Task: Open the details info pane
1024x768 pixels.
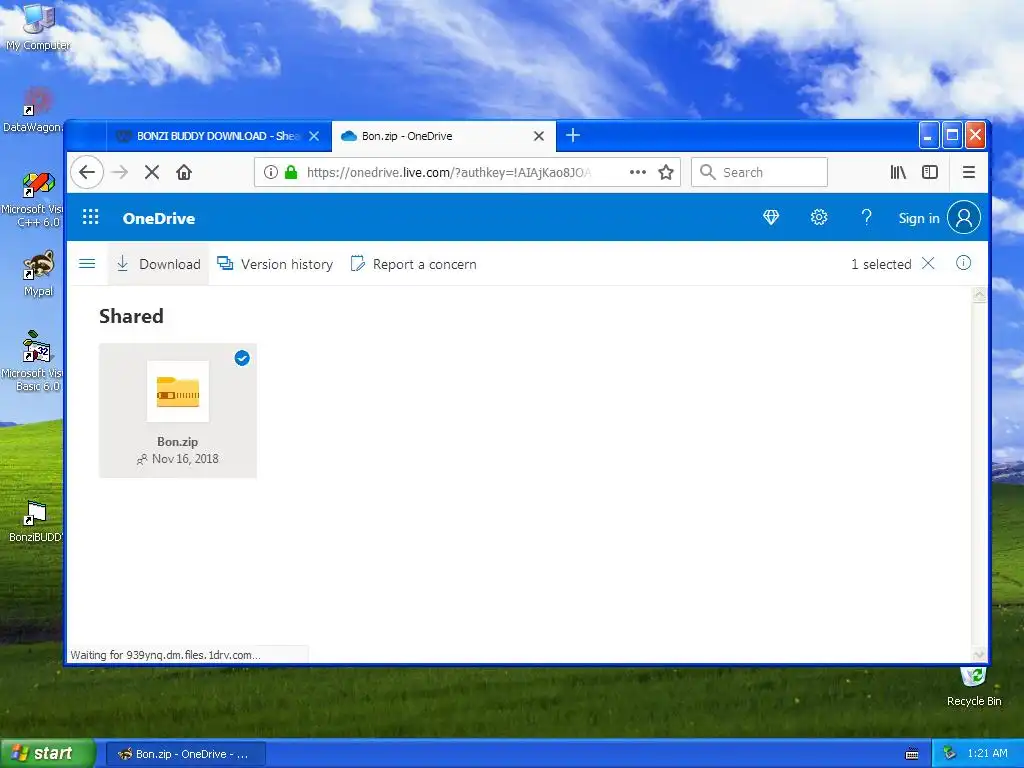Action: pos(963,263)
